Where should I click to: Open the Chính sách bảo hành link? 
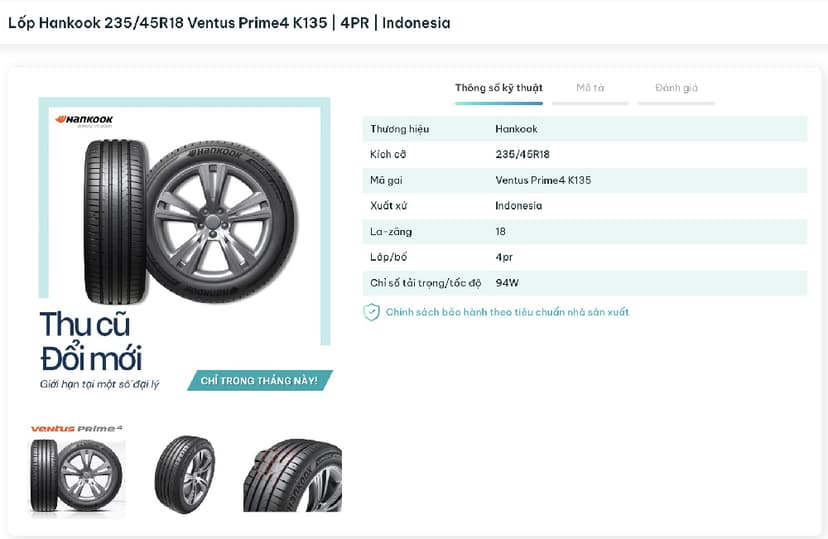tap(507, 312)
